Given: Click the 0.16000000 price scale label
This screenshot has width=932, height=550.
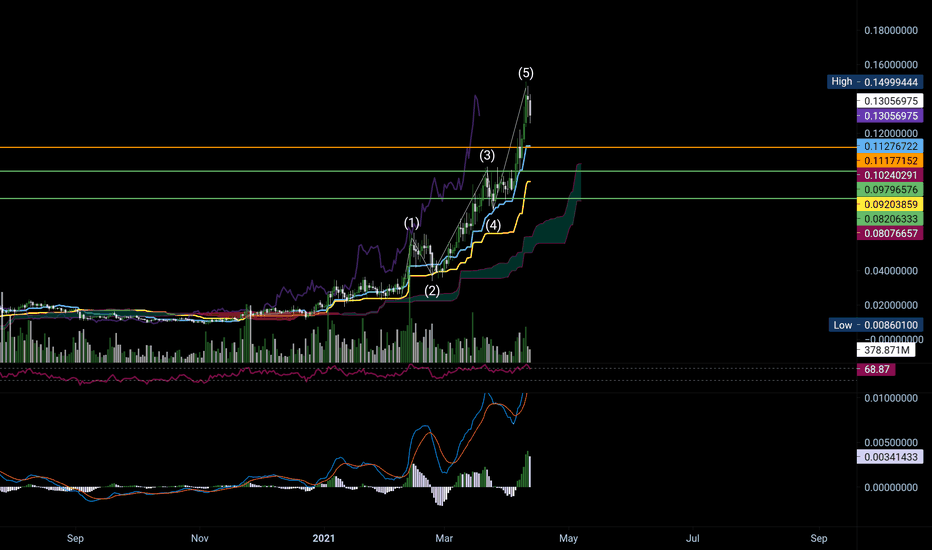Looking at the screenshot, I should (x=890, y=65).
